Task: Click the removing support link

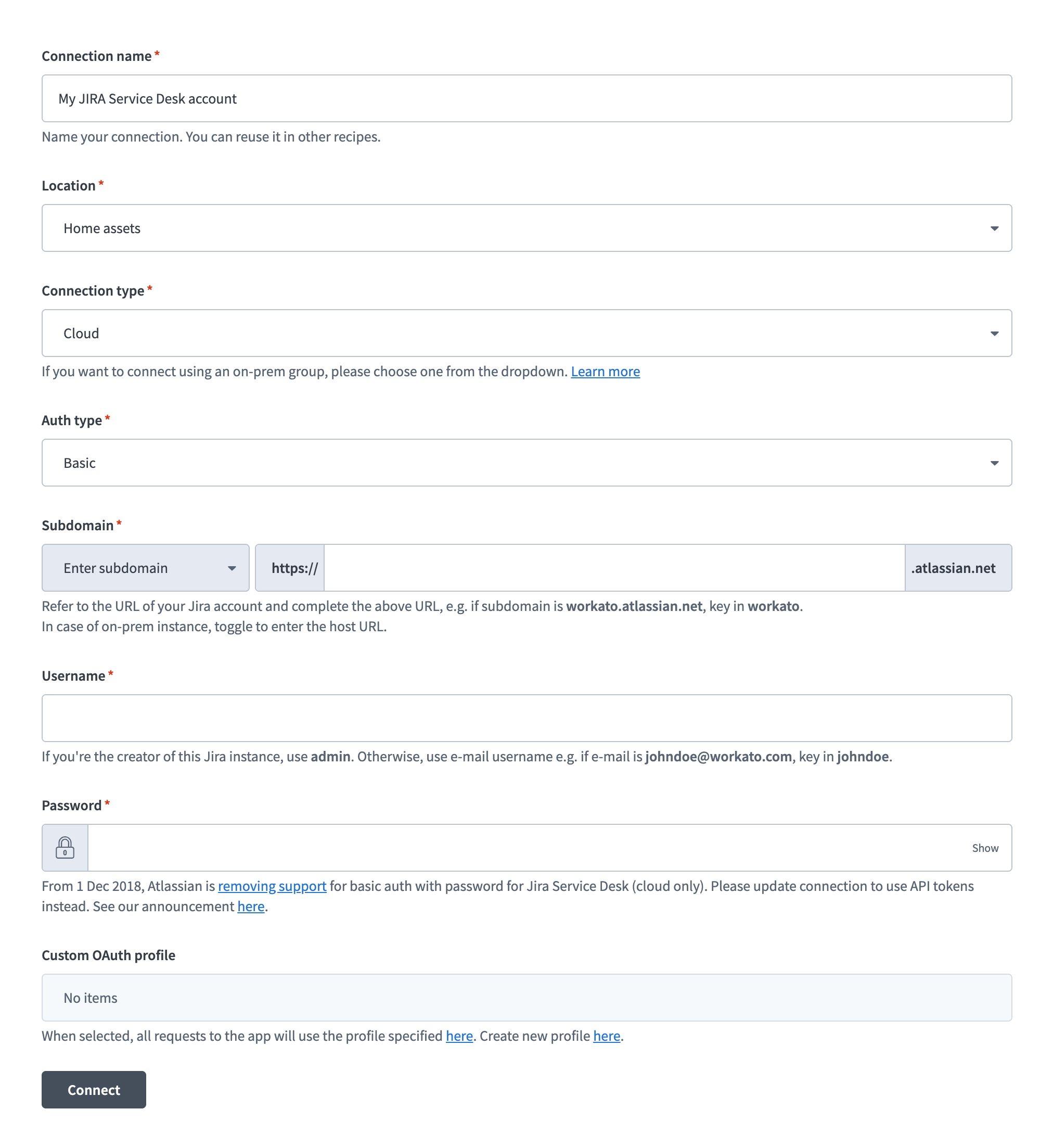Action: (272, 886)
